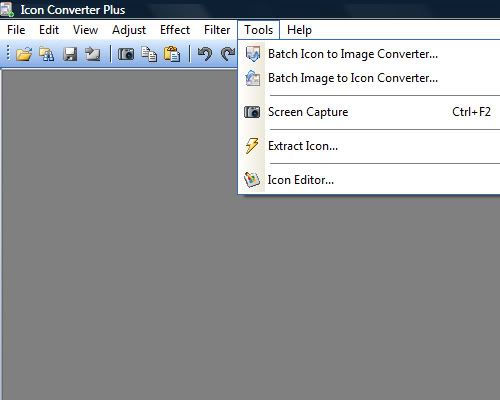Image resolution: width=500 pixels, height=400 pixels.
Task: Click the Save floppy disk toolbar icon
Action: (70, 54)
